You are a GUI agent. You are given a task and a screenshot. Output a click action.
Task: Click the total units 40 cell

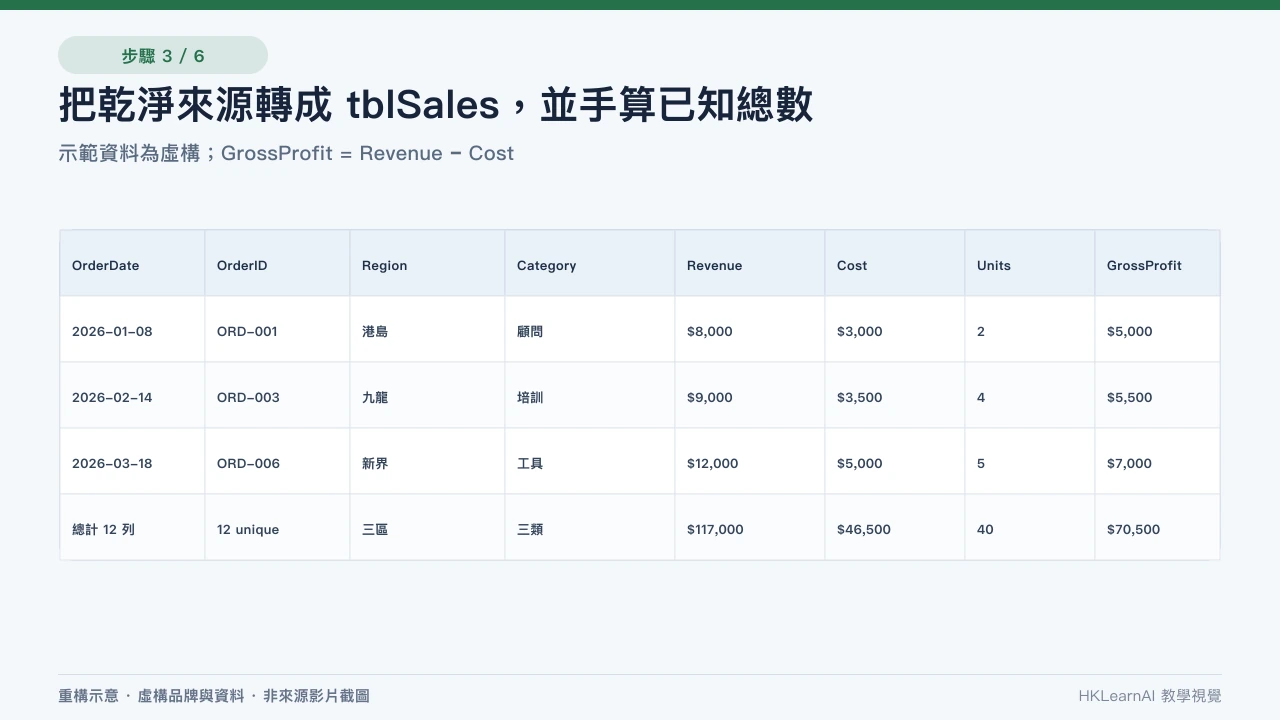[1030, 527]
